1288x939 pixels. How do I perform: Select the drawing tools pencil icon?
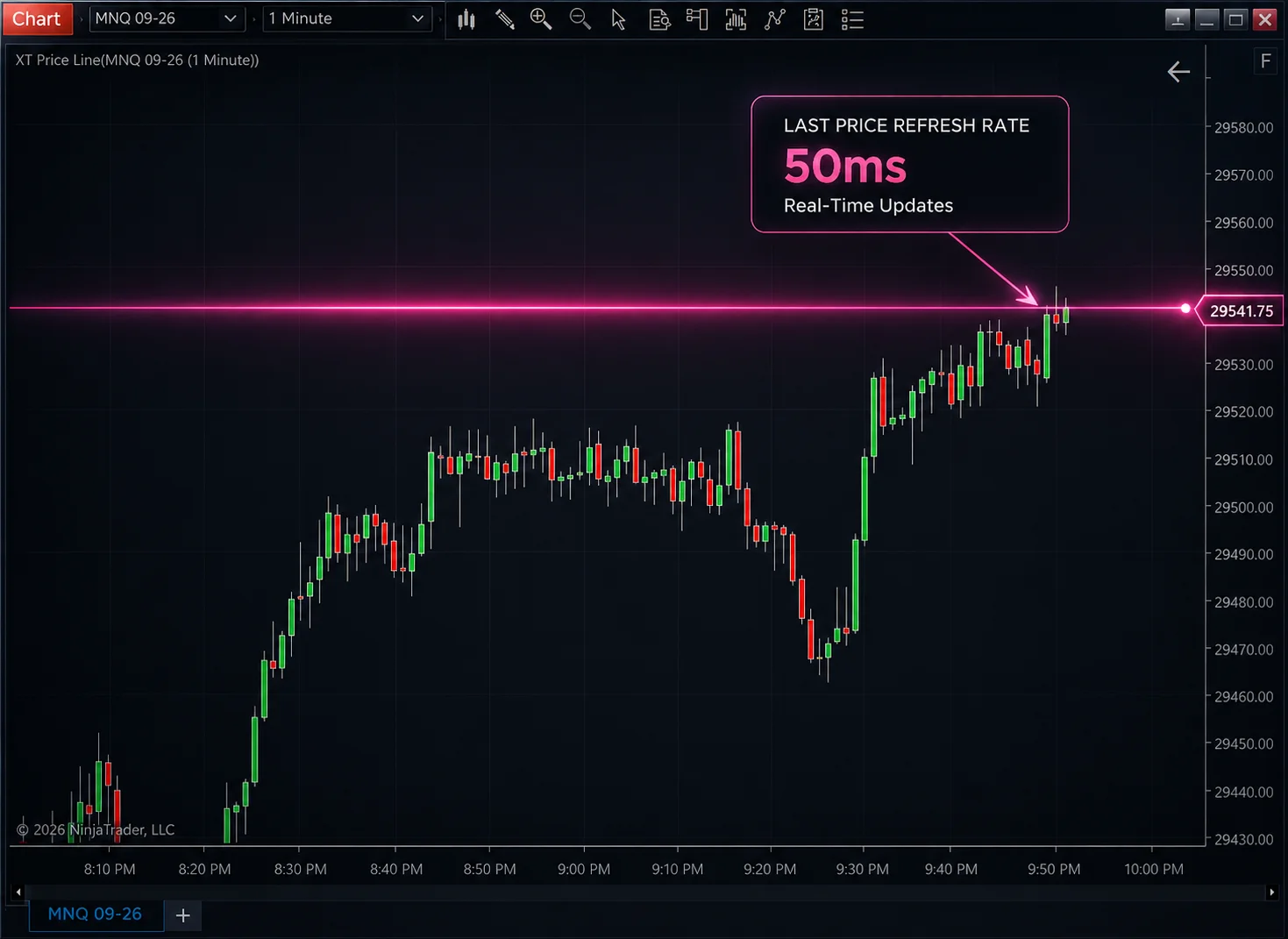(x=504, y=19)
